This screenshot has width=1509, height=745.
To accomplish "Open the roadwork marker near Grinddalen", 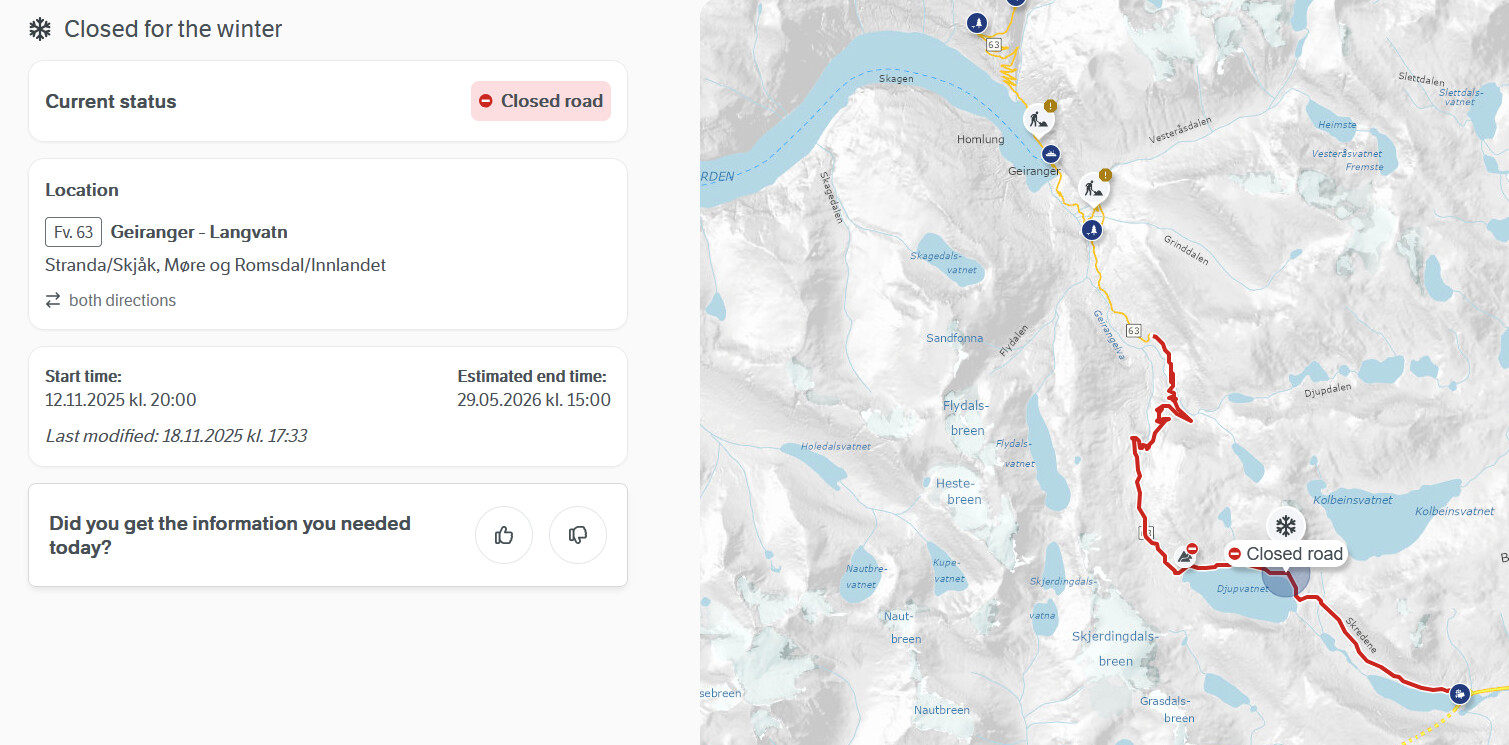I will (1093, 189).
